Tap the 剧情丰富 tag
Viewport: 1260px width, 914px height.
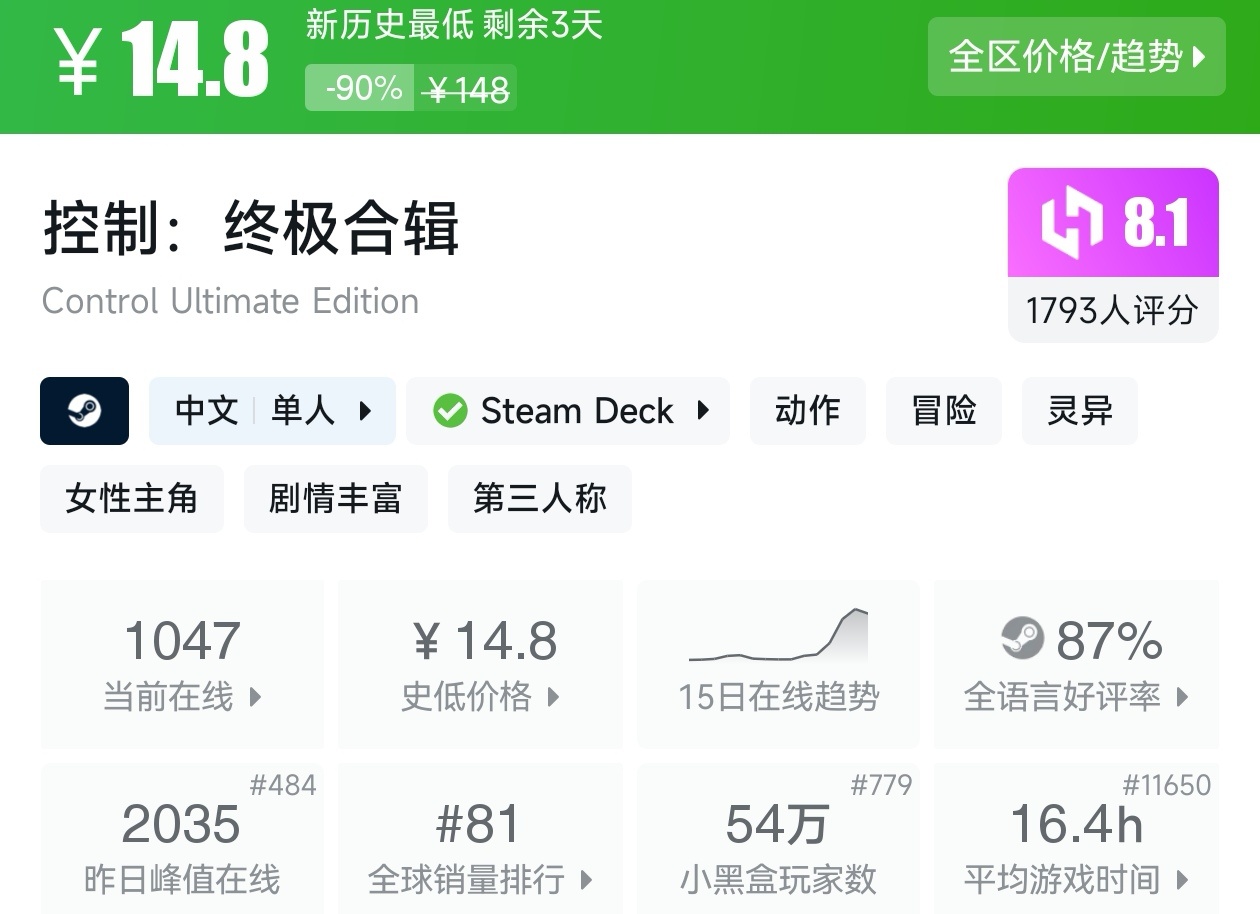point(335,498)
